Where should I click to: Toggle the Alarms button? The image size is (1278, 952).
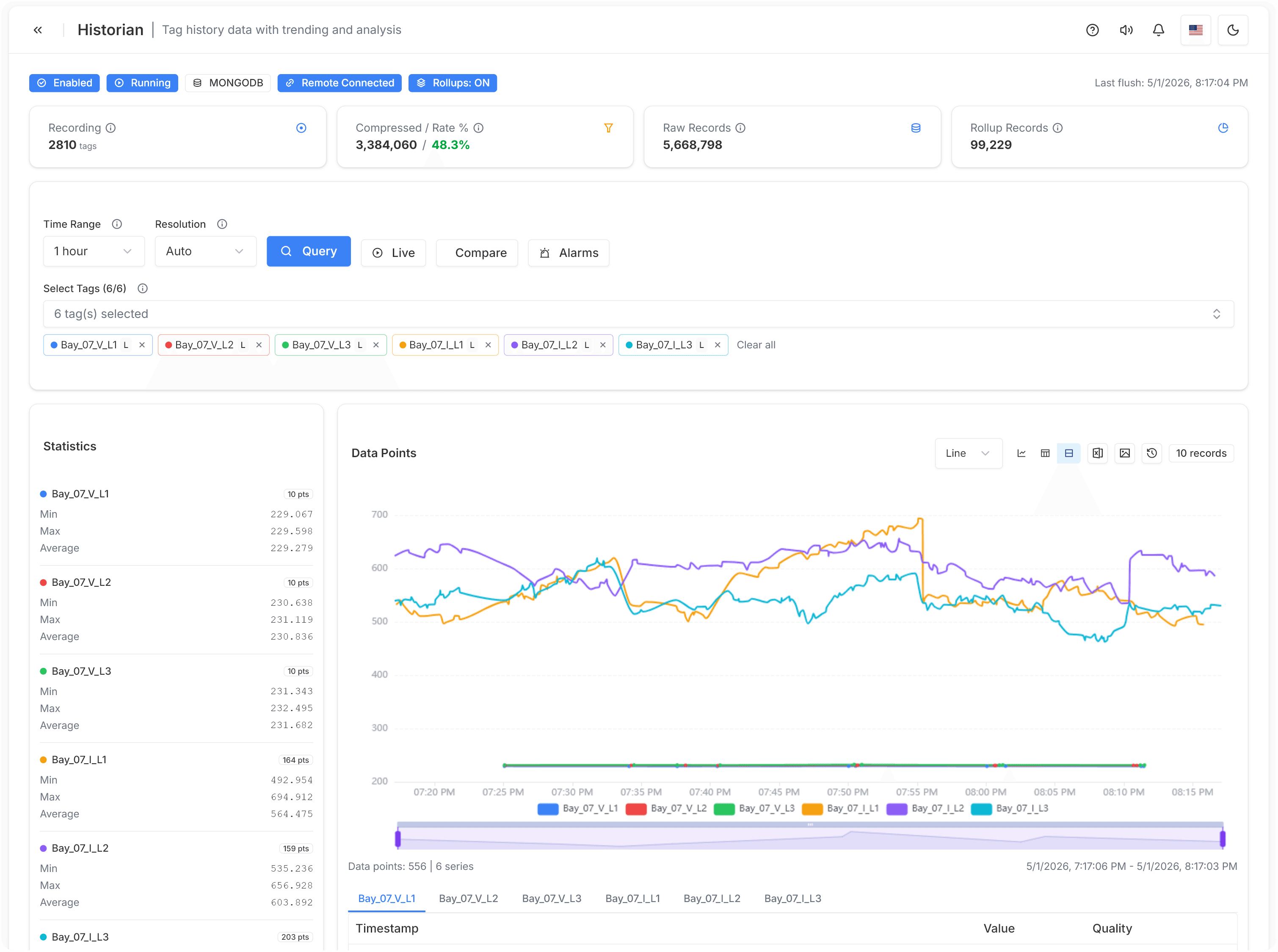pos(568,253)
